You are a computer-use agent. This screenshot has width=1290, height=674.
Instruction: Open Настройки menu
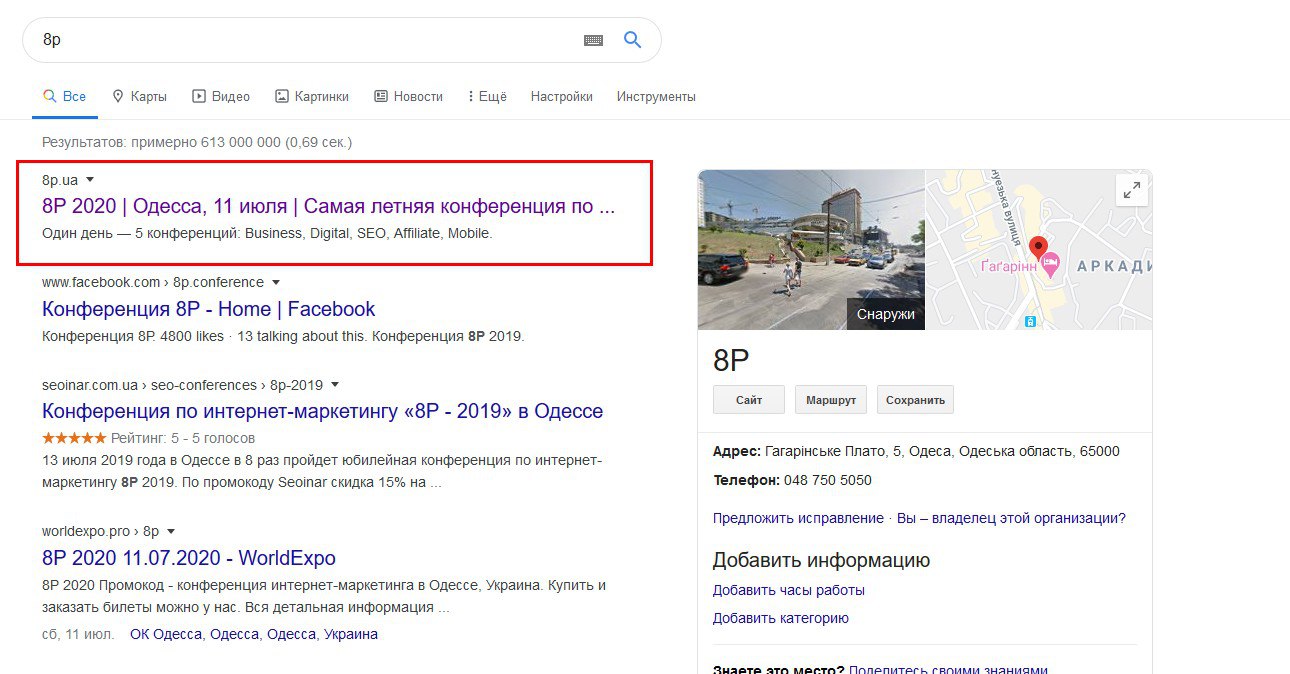562,97
